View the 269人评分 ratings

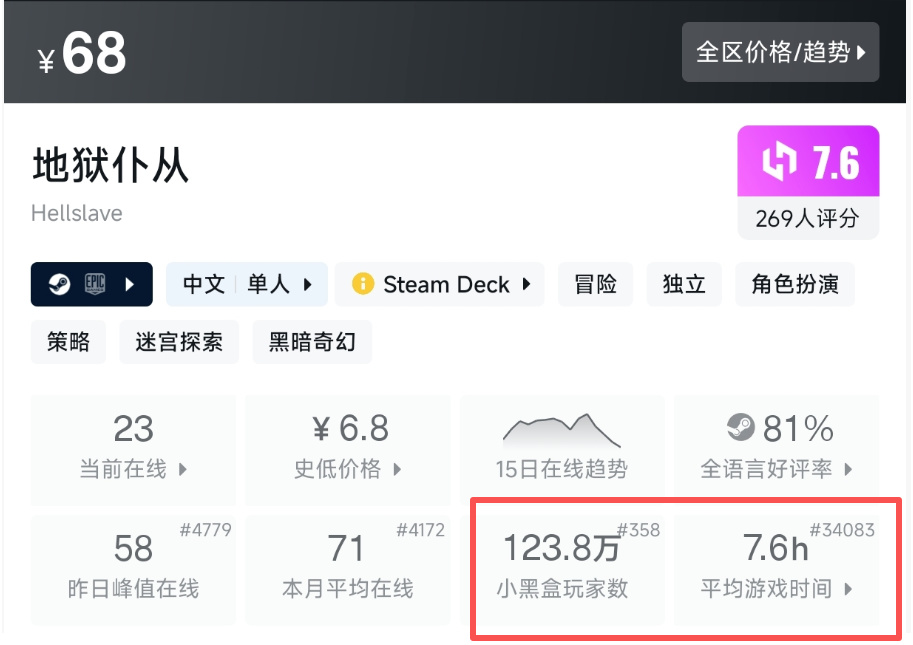tap(808, 218)
